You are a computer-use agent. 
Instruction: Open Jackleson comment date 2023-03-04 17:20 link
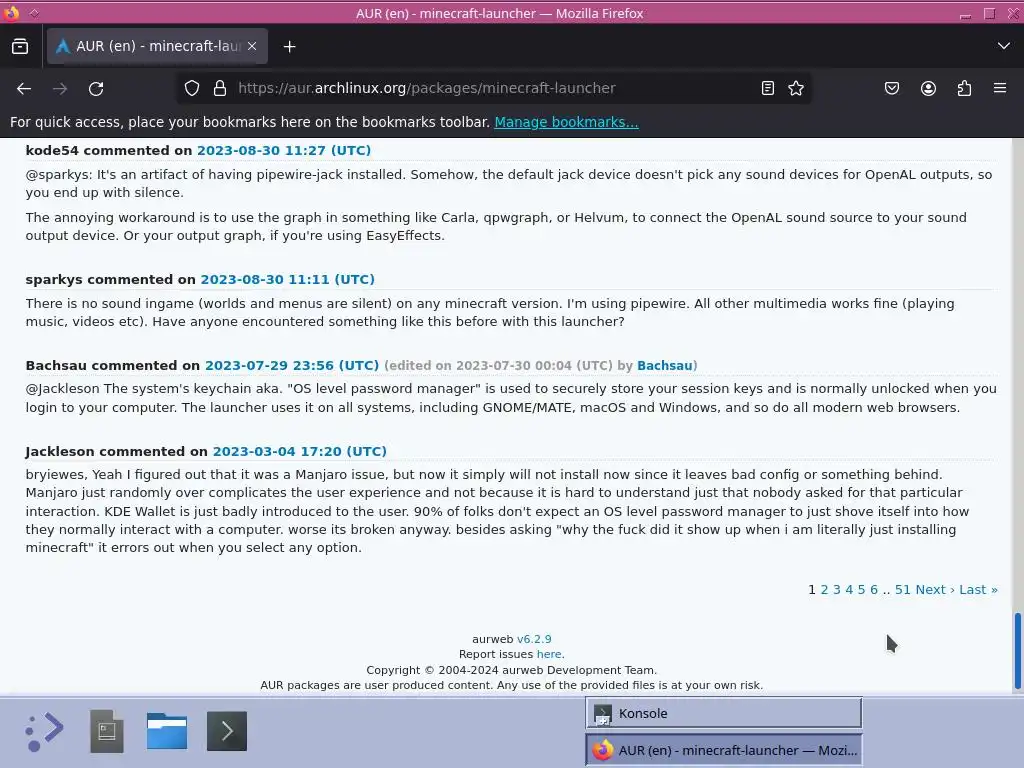point(300,451)
